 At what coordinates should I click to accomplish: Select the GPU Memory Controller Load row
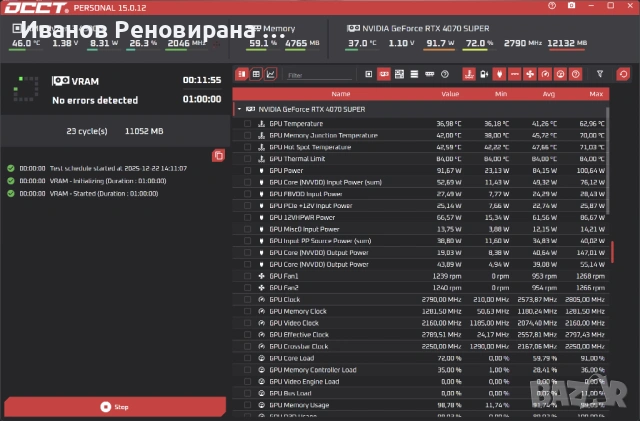pos(420,370)
